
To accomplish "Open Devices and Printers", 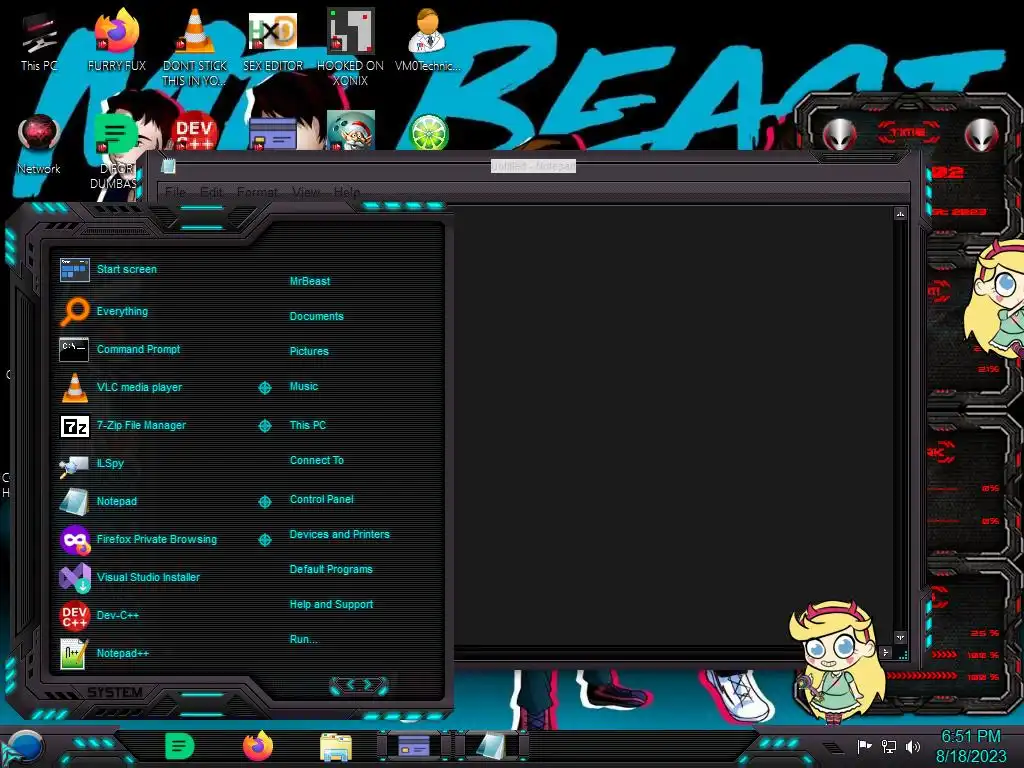I will (x=339, y=534).
